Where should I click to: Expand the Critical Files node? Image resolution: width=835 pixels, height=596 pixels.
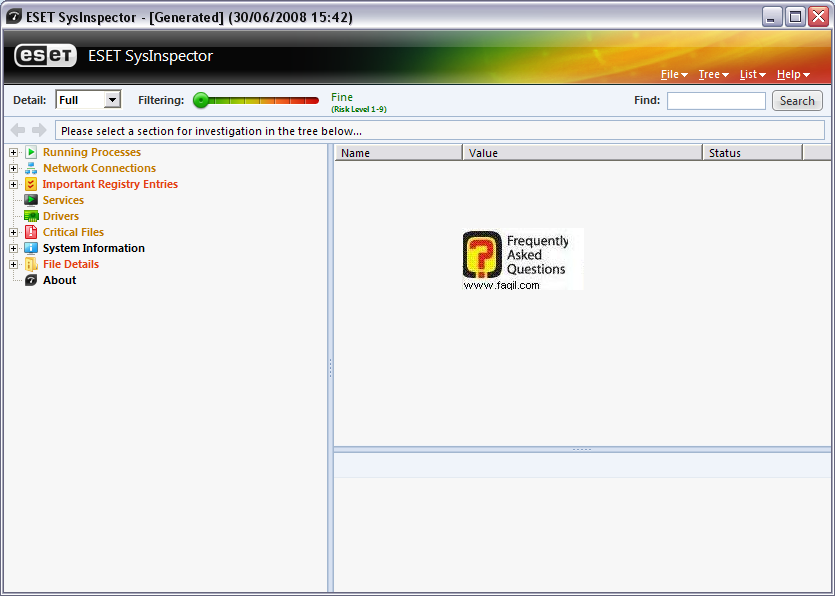pos(13,232)
